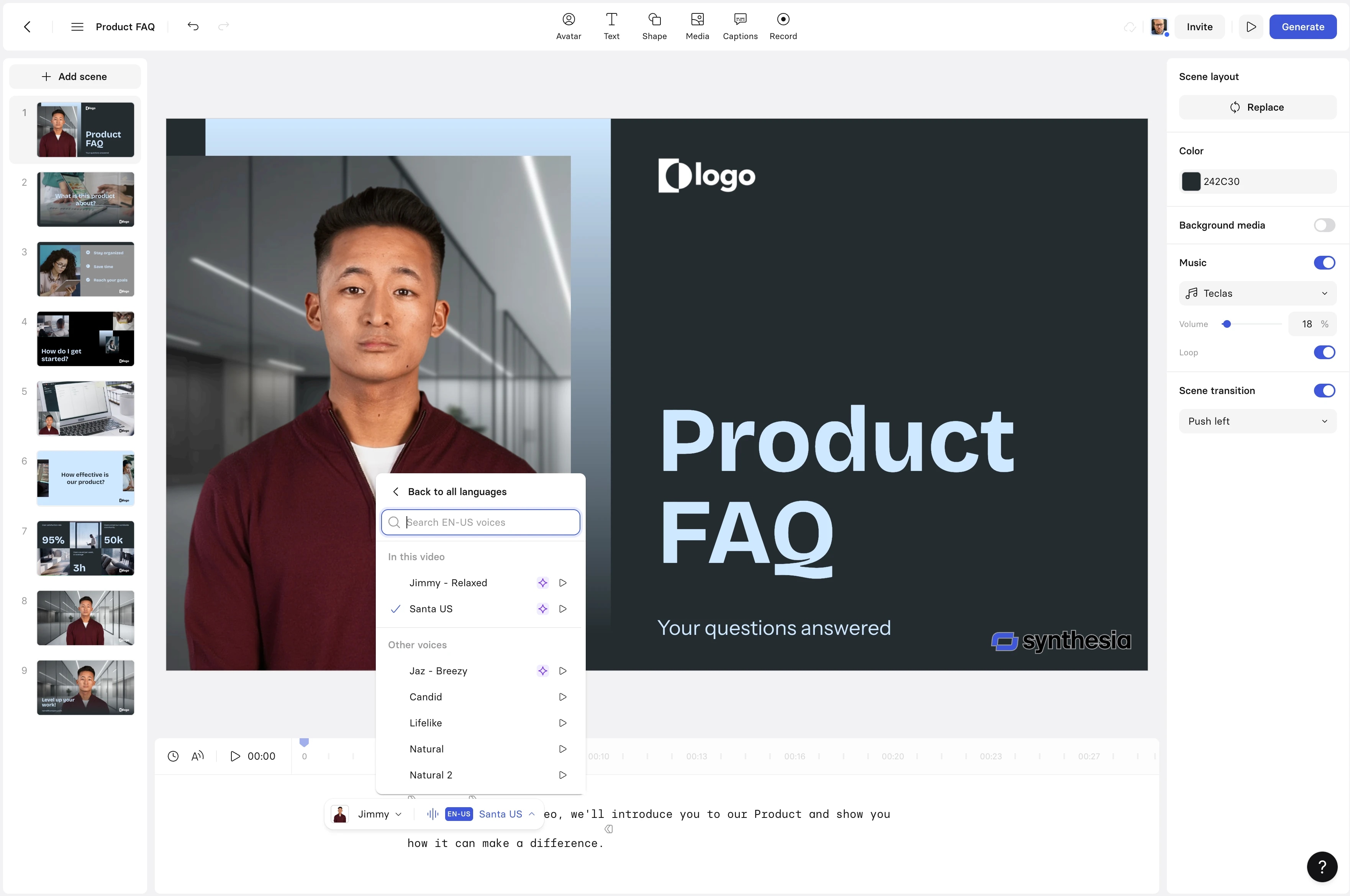Screen dimensions: 1350x896
Task: Enable the Background media toggle
Action: tap(1324, 225)
